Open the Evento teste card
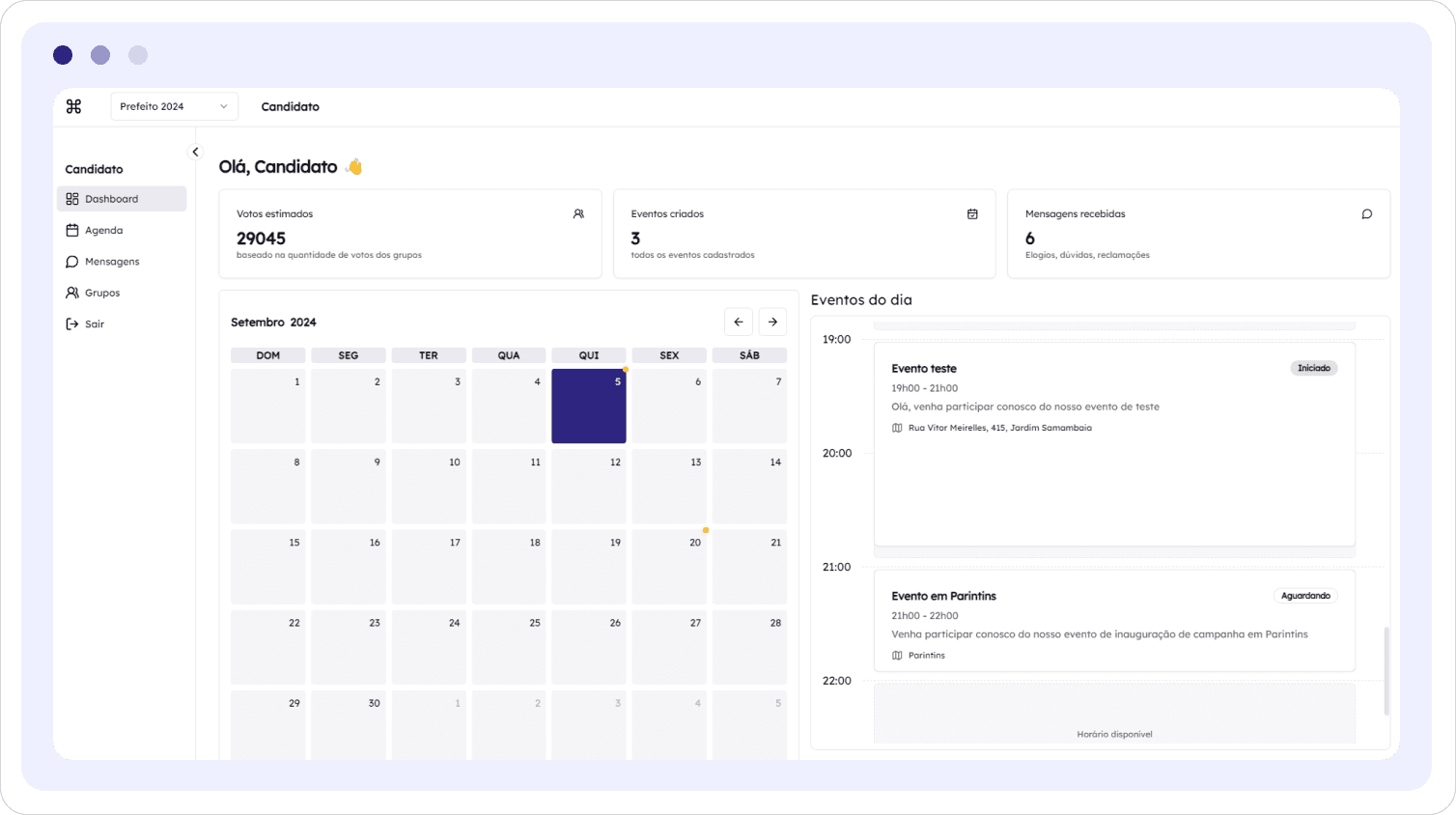 point(1114,444)
